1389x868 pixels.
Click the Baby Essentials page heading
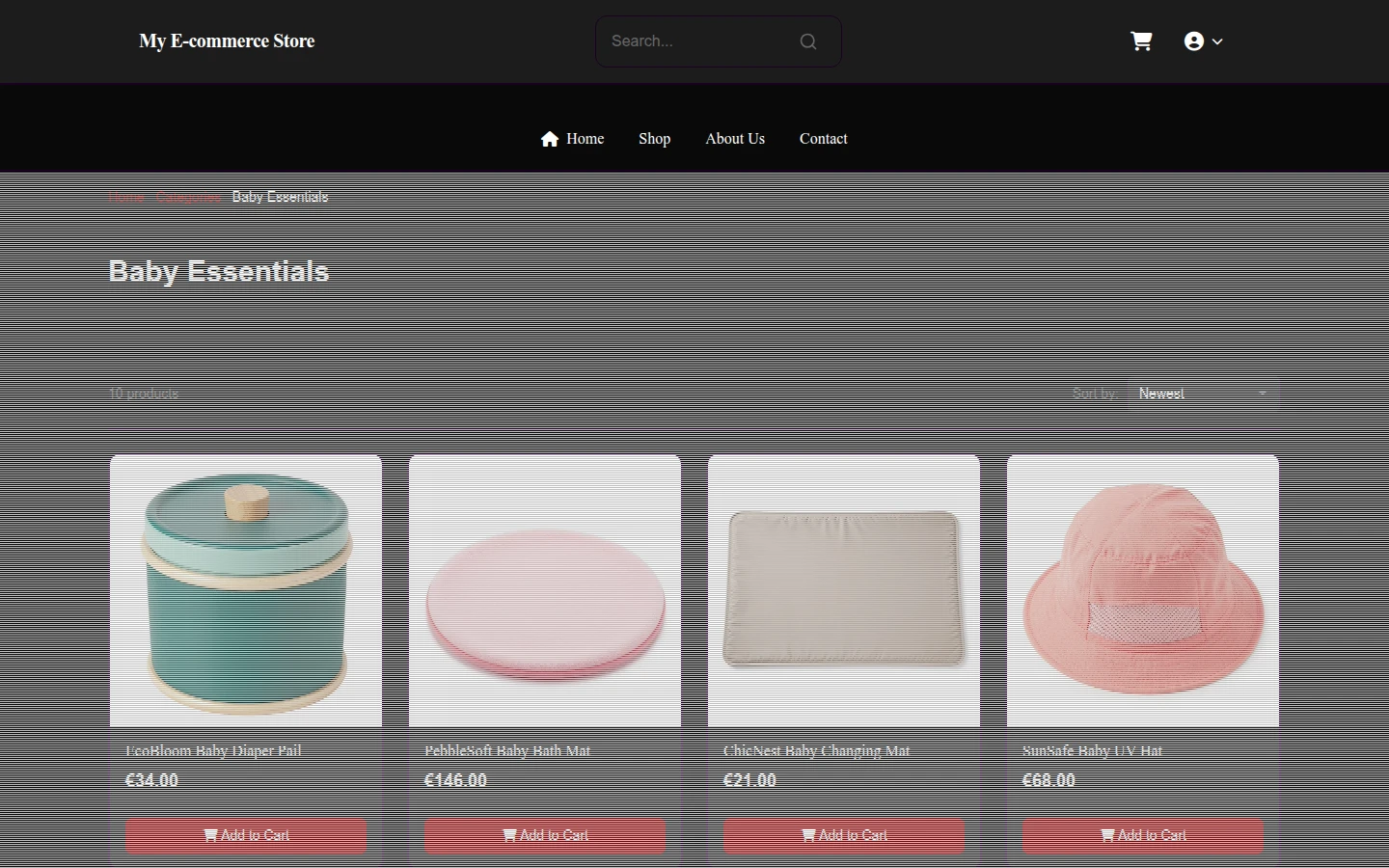219,272
